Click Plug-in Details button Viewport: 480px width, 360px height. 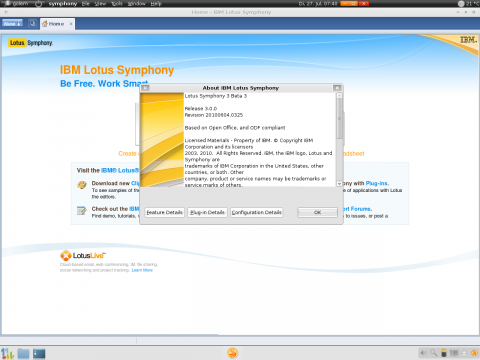(x=207, y=212)
